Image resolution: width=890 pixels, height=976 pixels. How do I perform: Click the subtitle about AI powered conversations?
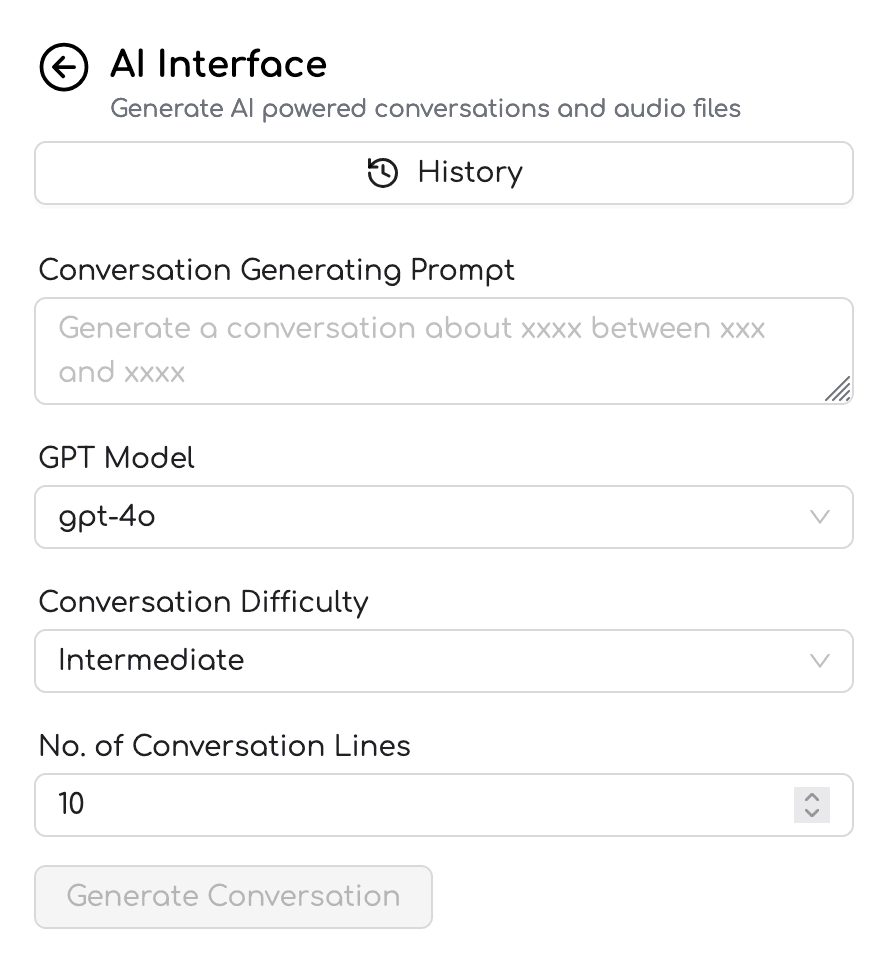tap(425, 108)
